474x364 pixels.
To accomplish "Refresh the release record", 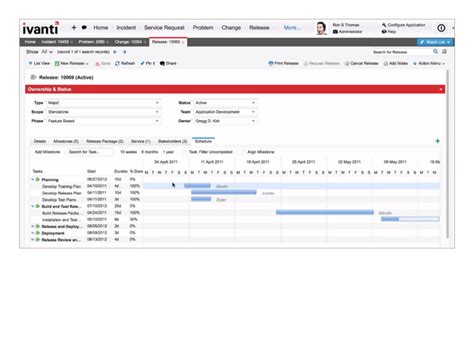I will click(x=125, y=63).
